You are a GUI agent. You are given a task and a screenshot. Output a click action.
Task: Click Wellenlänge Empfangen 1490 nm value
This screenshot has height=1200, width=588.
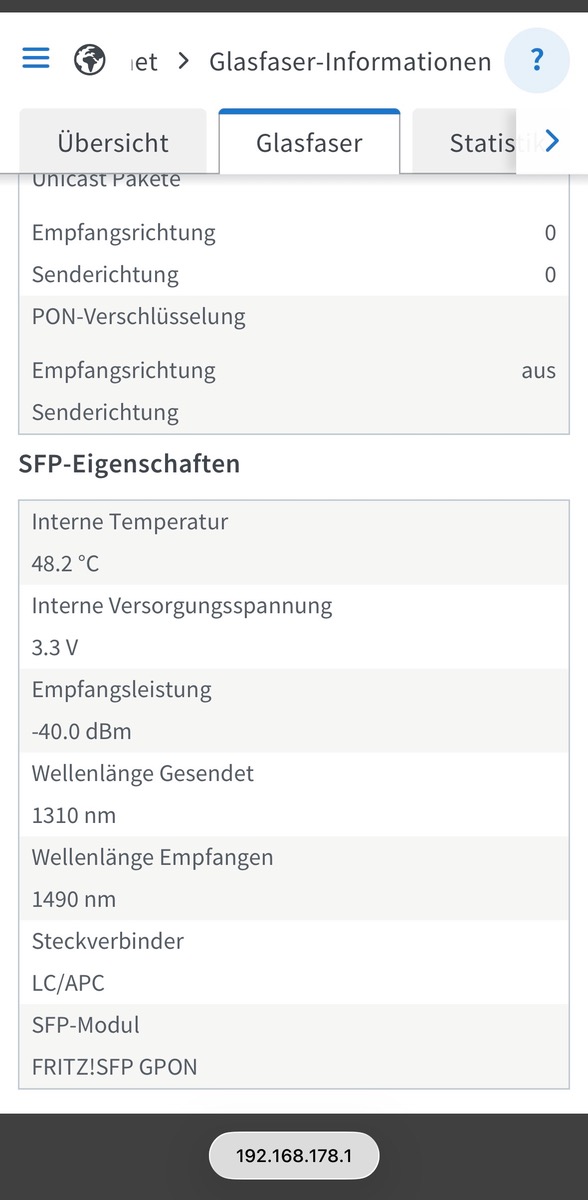74,899
